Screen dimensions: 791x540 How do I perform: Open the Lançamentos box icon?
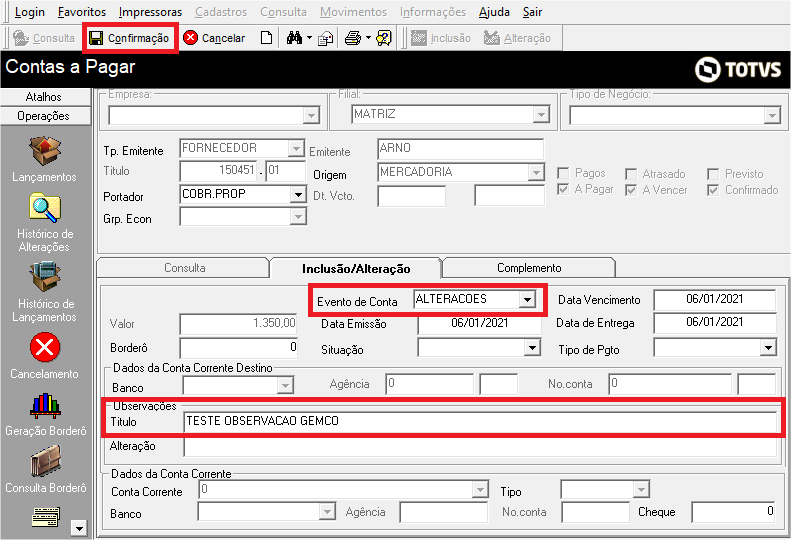click(x=44, y=150)
